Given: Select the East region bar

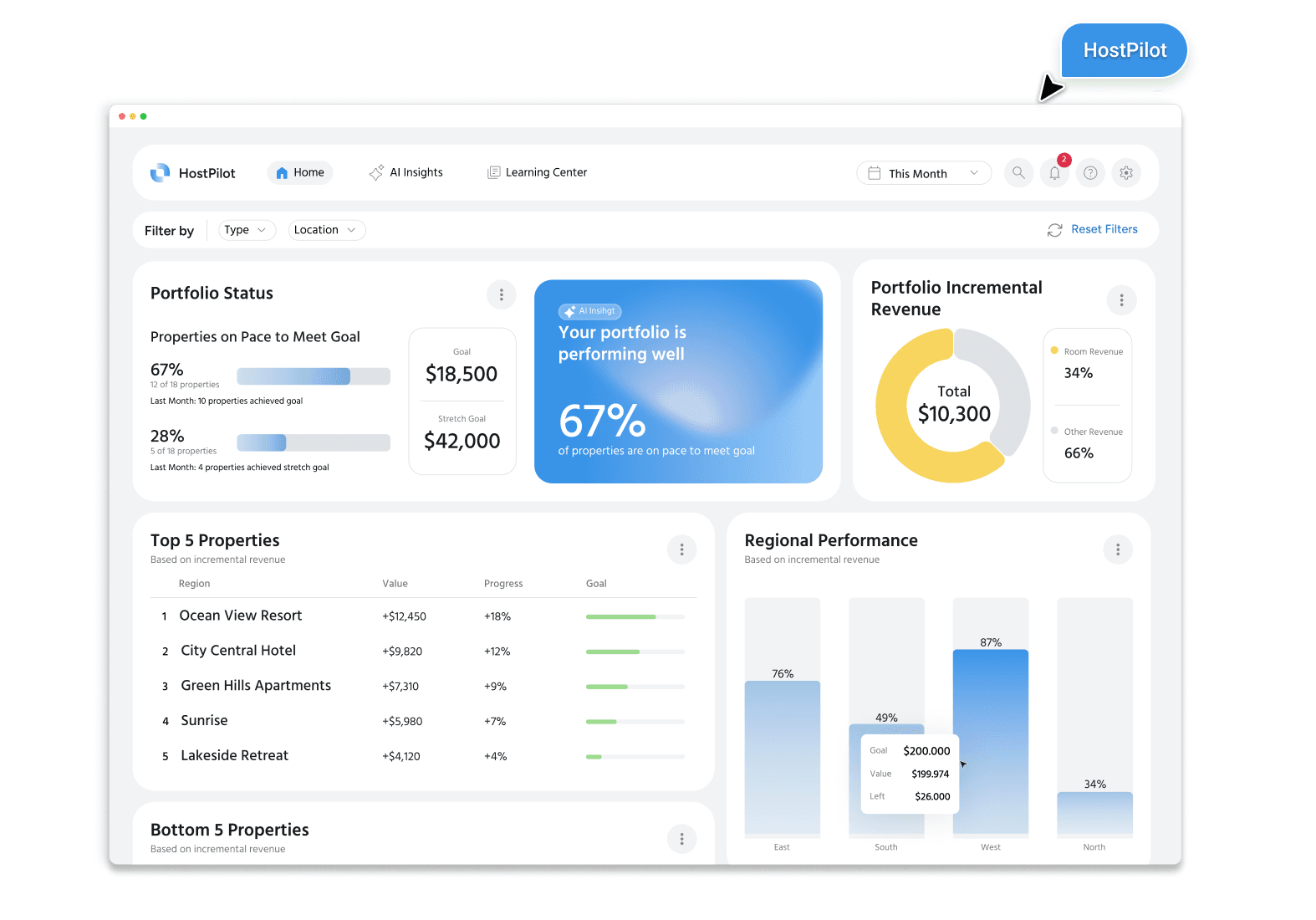Looking at the screenshot, I should tap(783, 758).
